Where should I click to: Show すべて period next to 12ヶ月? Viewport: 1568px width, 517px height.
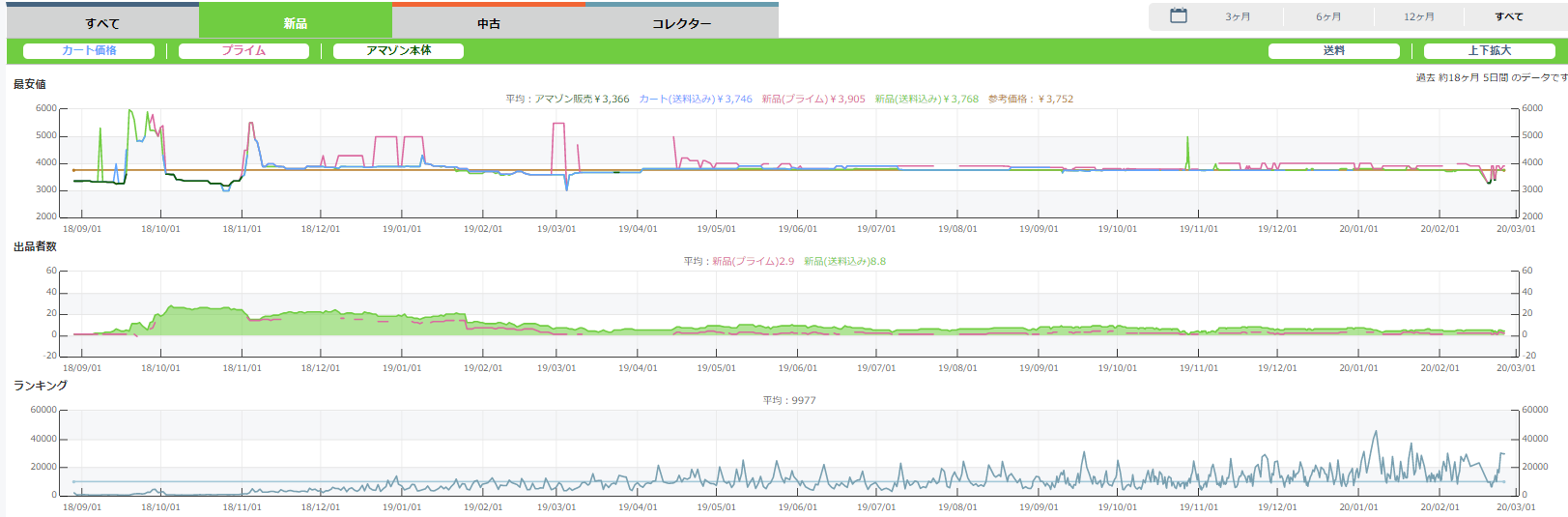tap(1508, 16)
